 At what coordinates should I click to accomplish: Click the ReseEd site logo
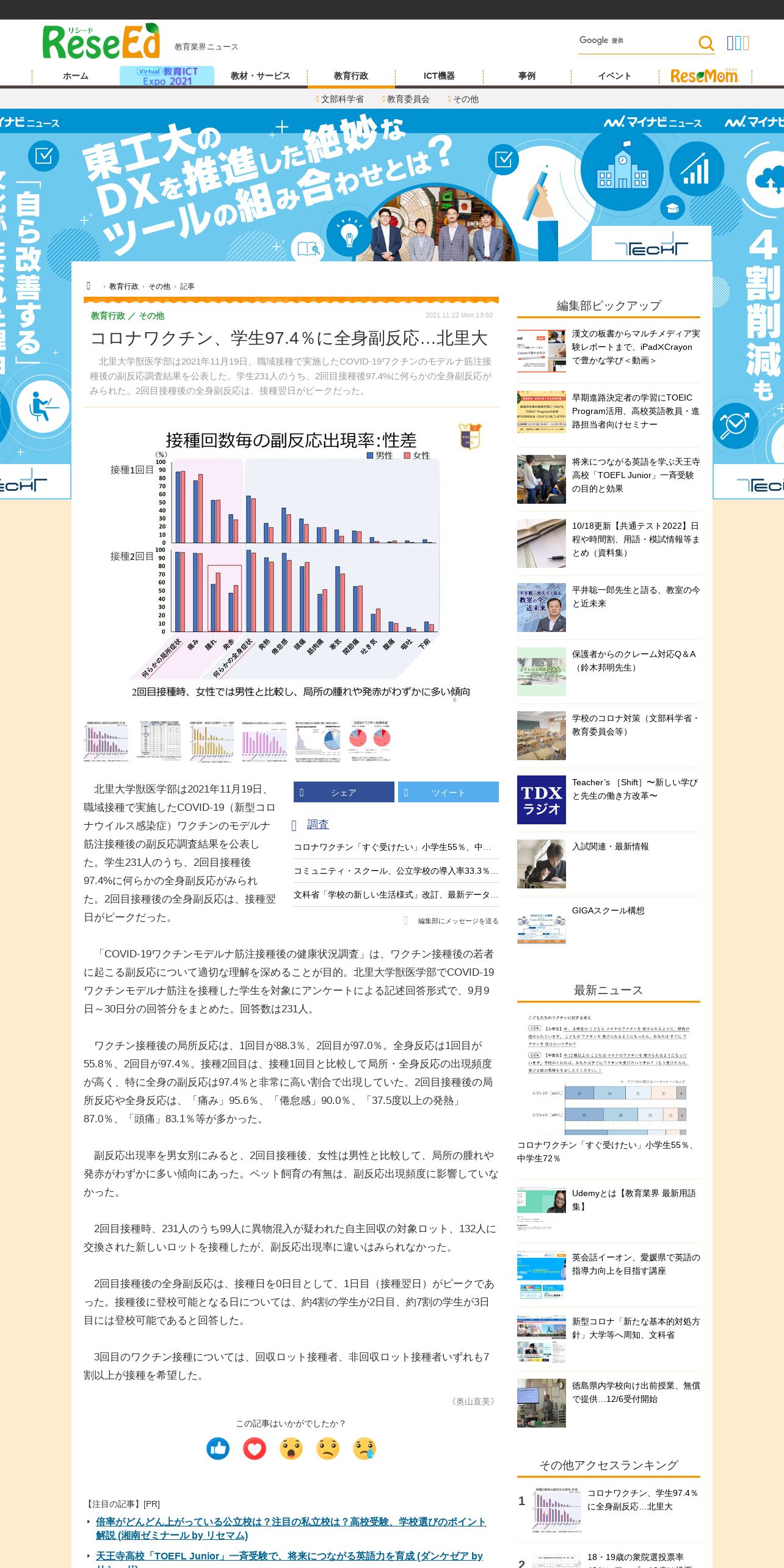[x=101, y=42]
